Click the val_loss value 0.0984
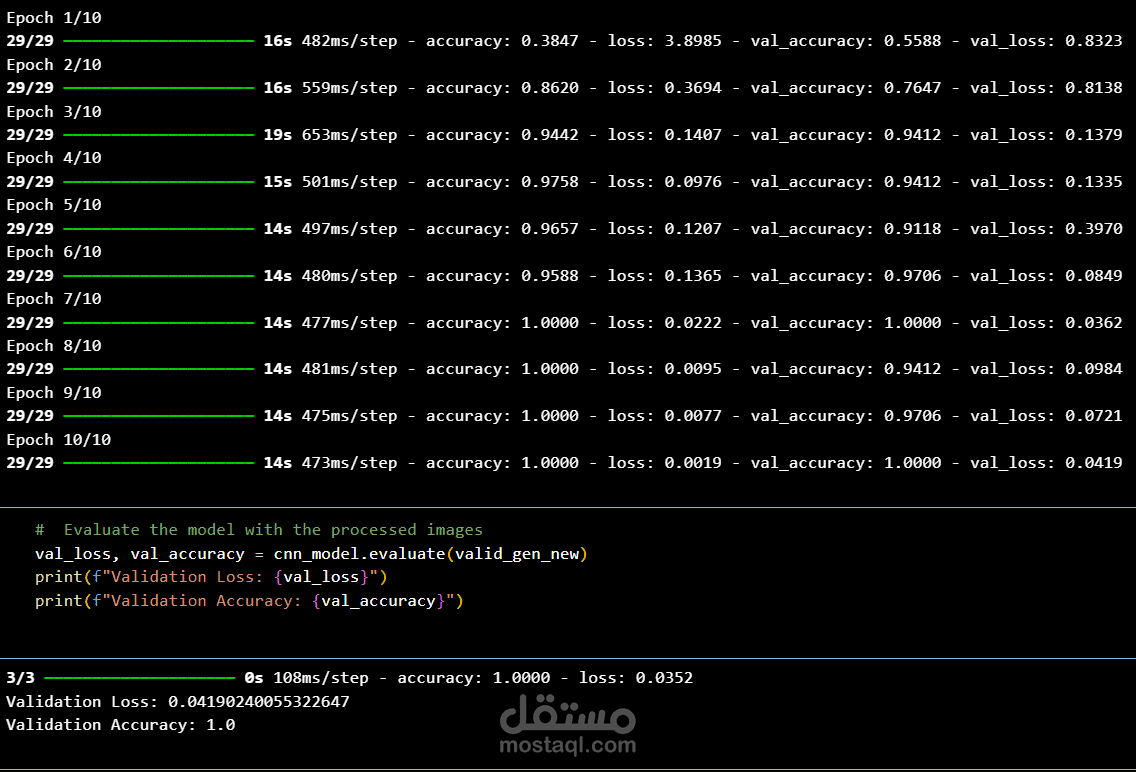This screenshot has height=772, width=1136. pos(1094,369)
